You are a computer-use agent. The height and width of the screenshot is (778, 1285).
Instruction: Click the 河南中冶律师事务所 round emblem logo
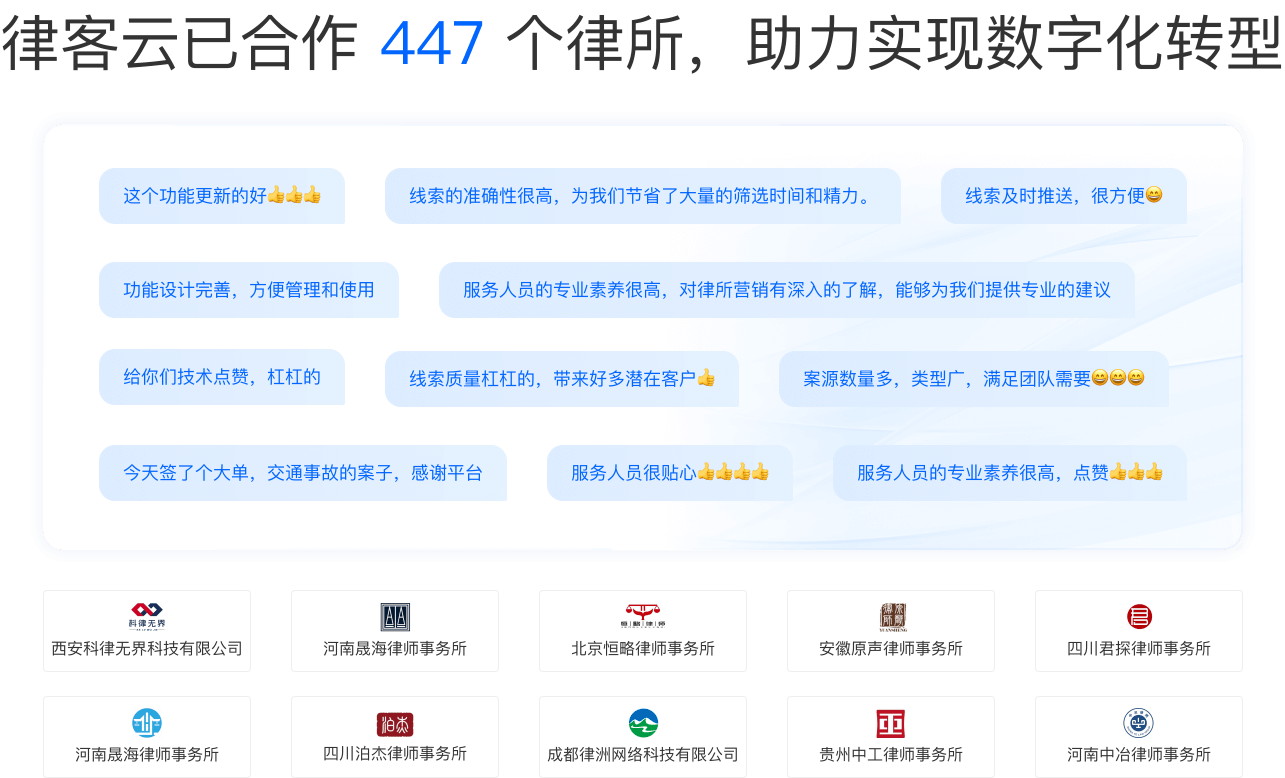pyautogui.click(x=1139, y=723)
